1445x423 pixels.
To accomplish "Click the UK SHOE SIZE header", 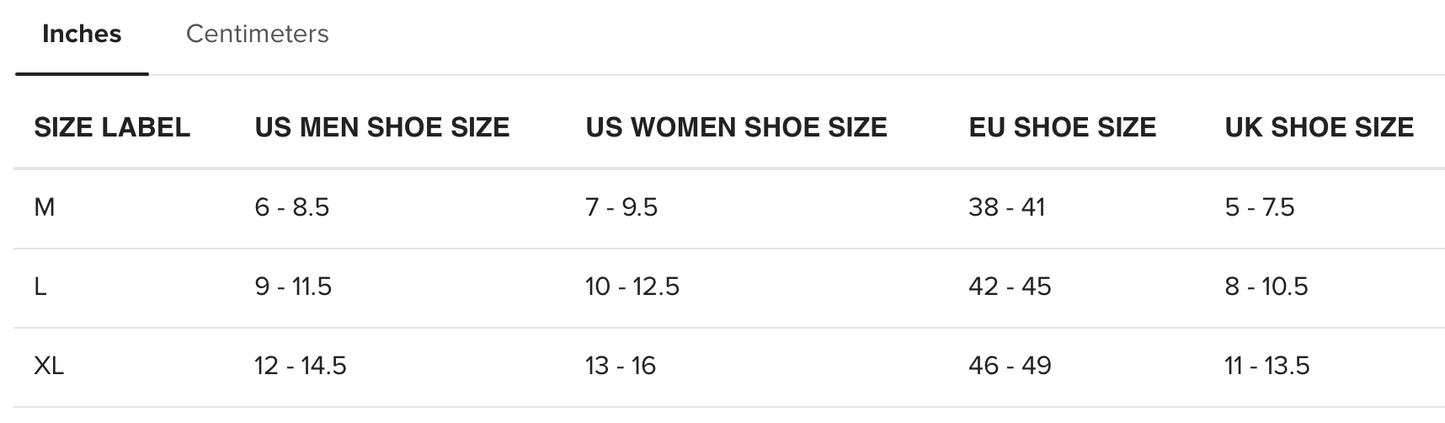I will (1319, 128).
